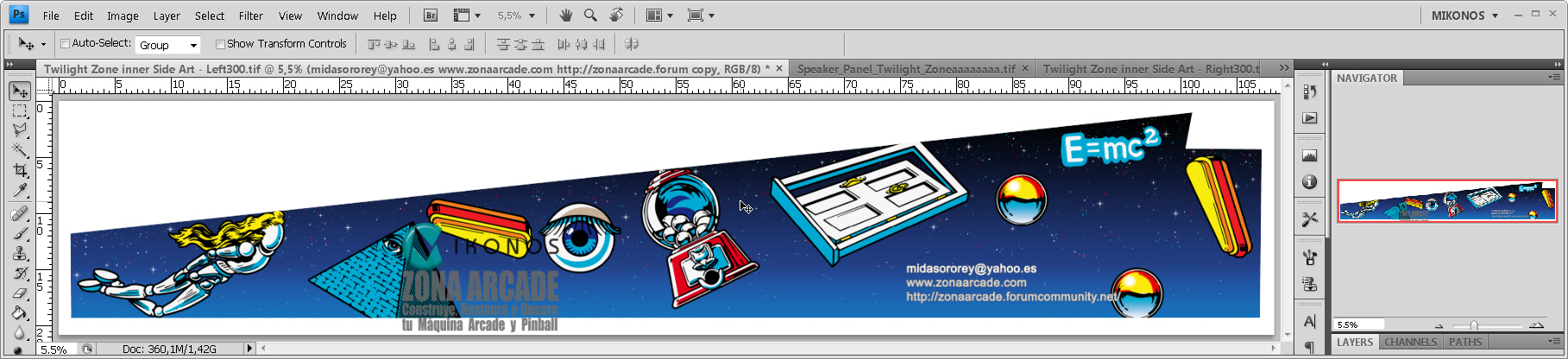Enable the Auto-Select checkbox
The width and height of the screenshot is (1568, 359).
pos(65,44)
